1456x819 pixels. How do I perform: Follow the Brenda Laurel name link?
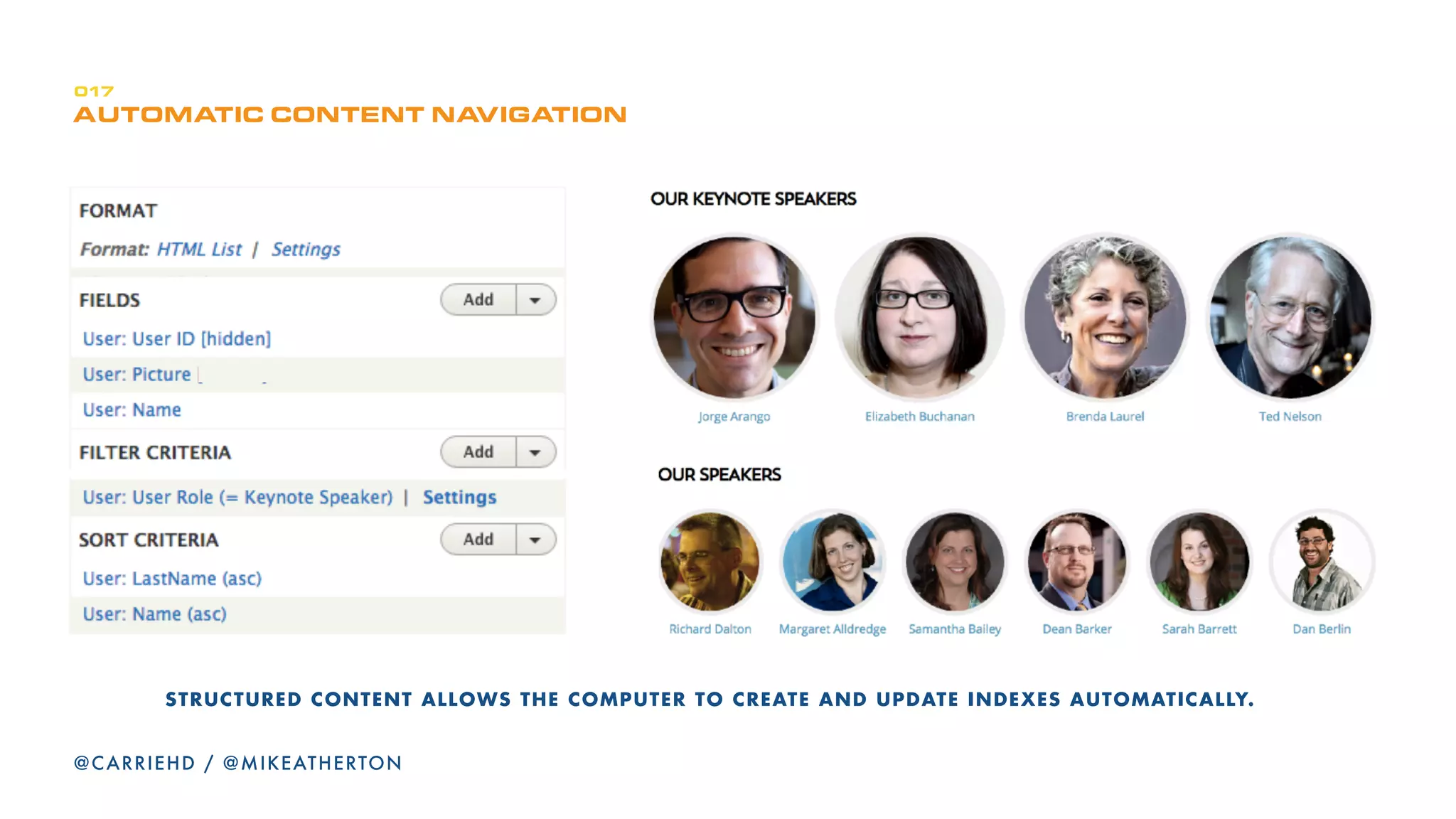pos(1105,417)
